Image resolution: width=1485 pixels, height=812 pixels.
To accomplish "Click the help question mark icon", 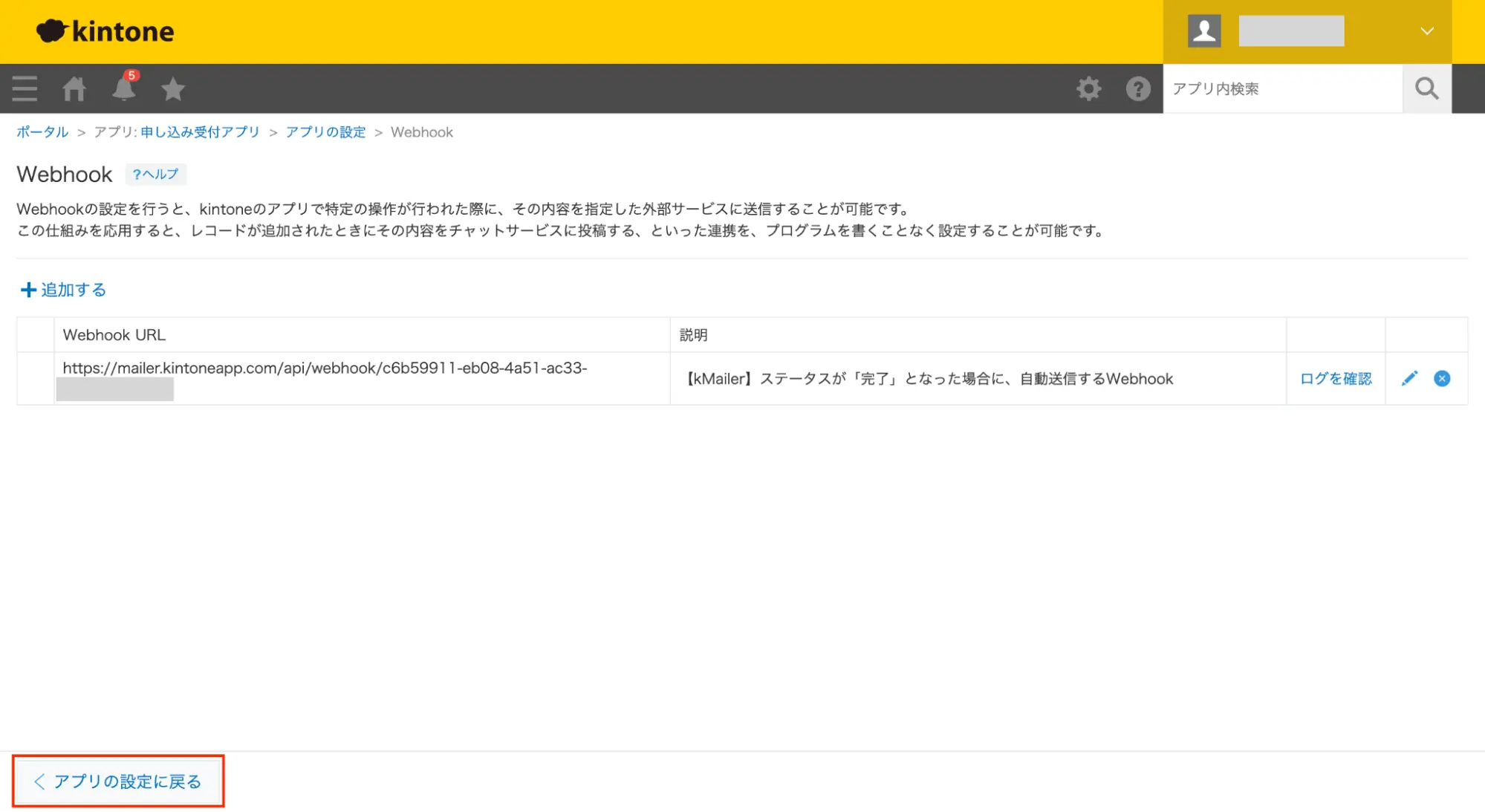I will click(1137, 88).
